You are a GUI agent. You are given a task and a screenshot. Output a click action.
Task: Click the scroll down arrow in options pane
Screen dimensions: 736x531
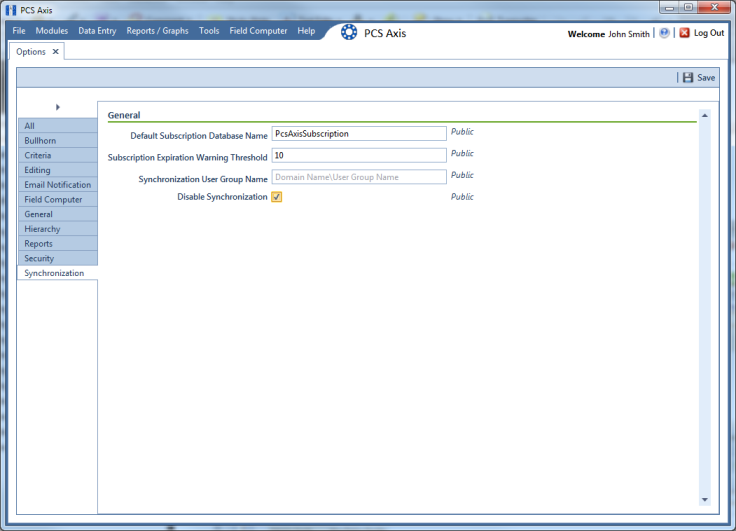click(x=705, y=500)
